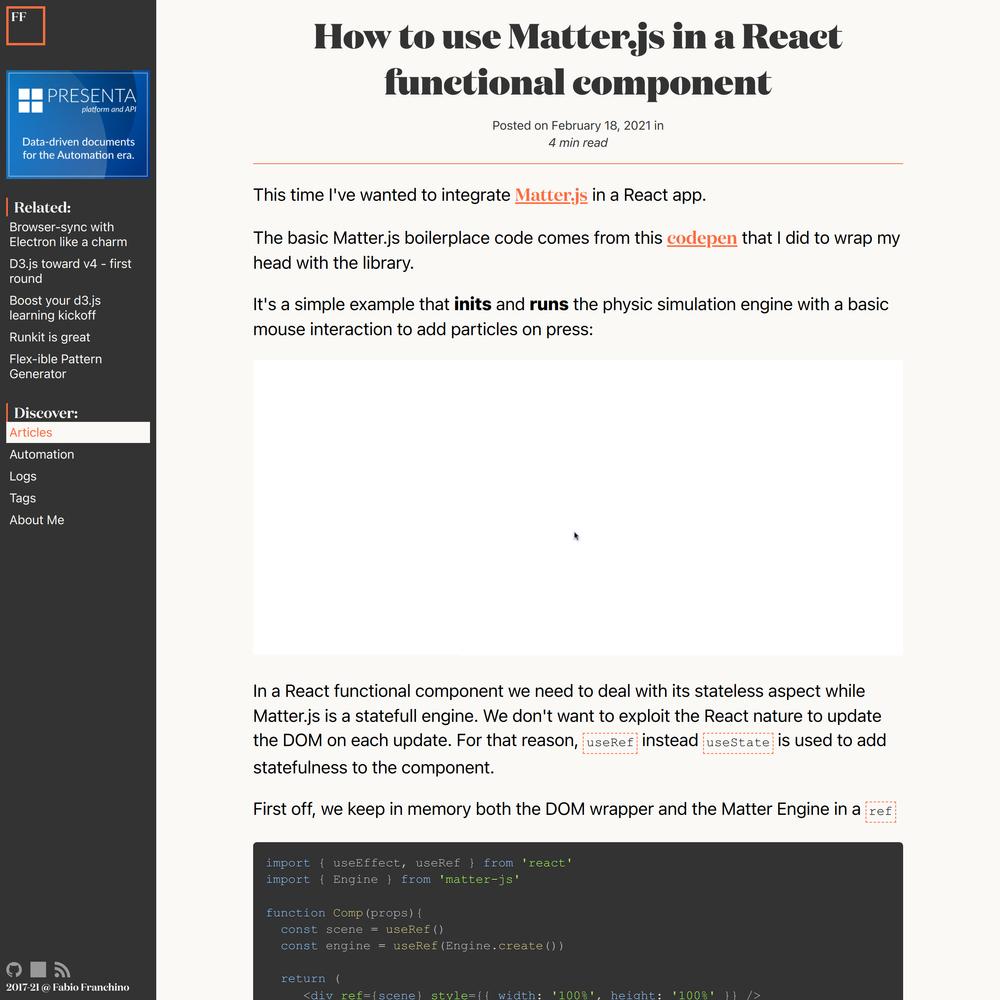Click the inline 'ref' code snippet
Image resolution: width=1000 pixels, height=1000 pixels.
[880, 811]
